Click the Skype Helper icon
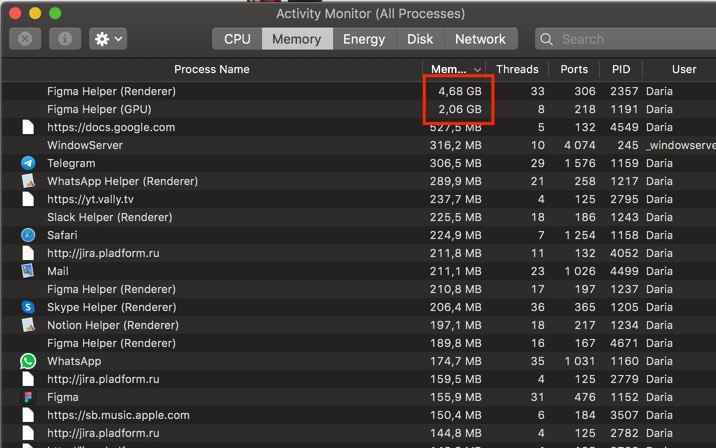 28,307
